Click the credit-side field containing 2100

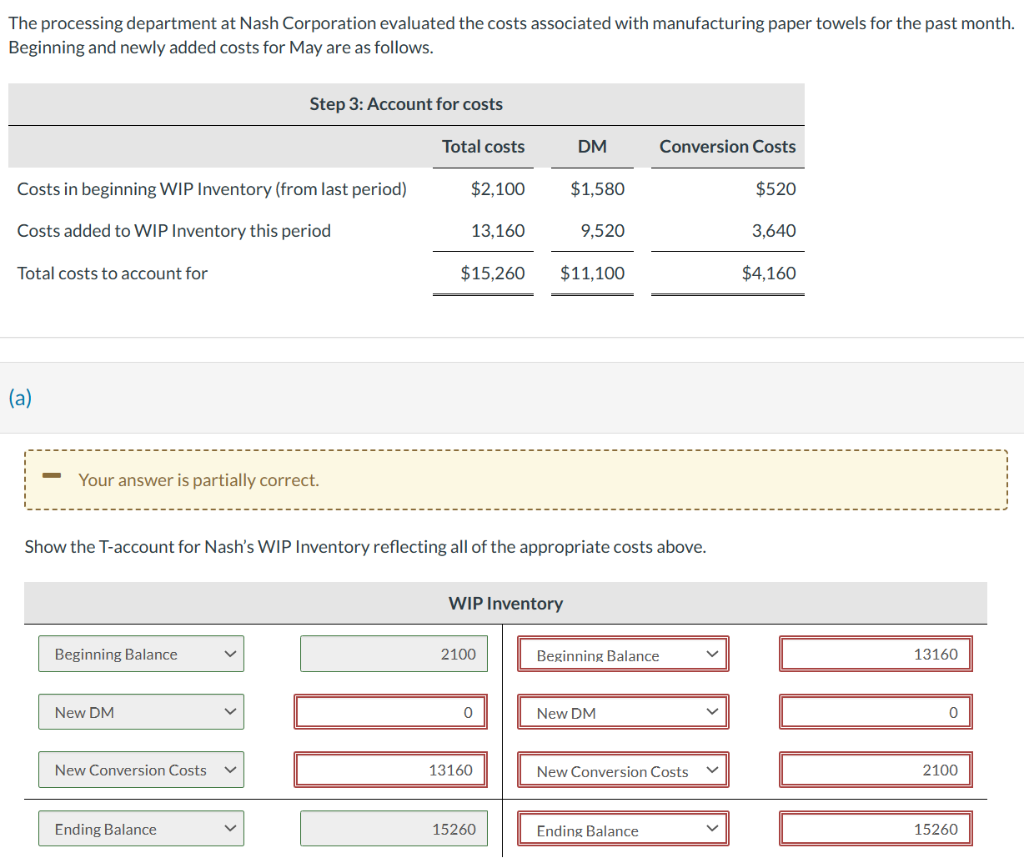point(876,770)
